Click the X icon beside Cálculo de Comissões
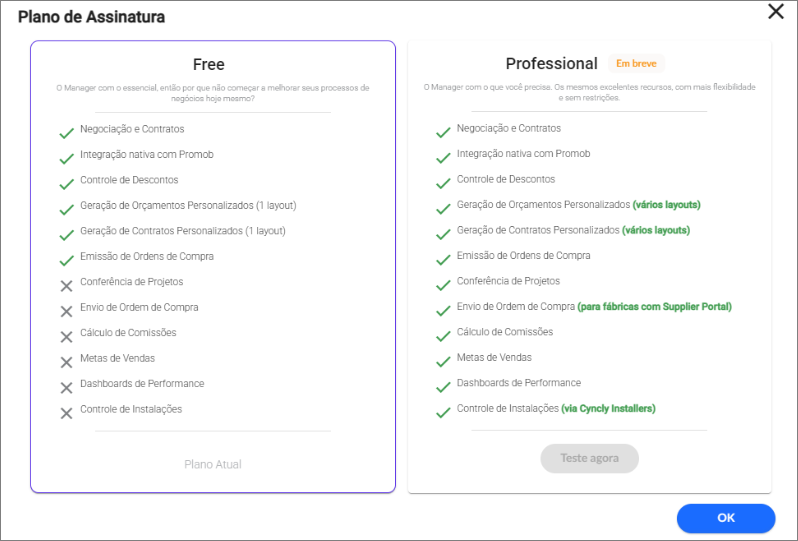The height and width of the screenshot is (541, 798). (66, 337)
